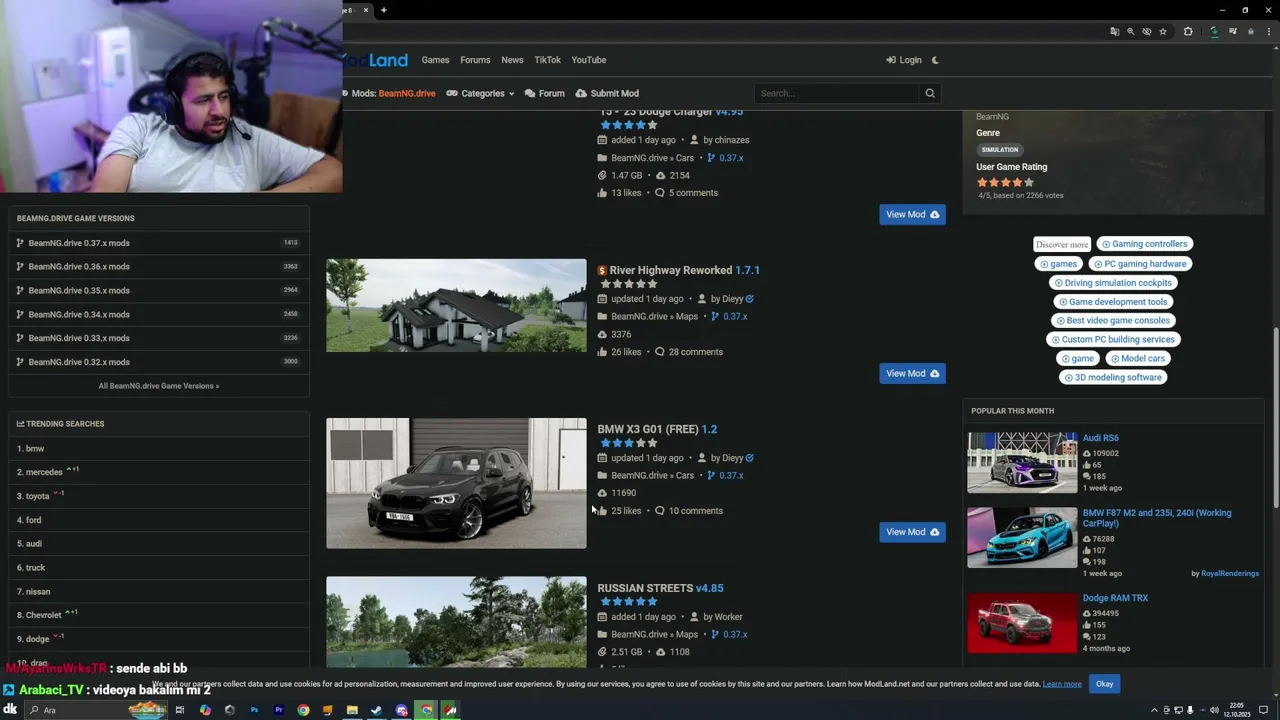Screen dimensions: 1280x720
Task: Open the RUSSIAN STREETS title link
Action: click(x=660, y=588)
